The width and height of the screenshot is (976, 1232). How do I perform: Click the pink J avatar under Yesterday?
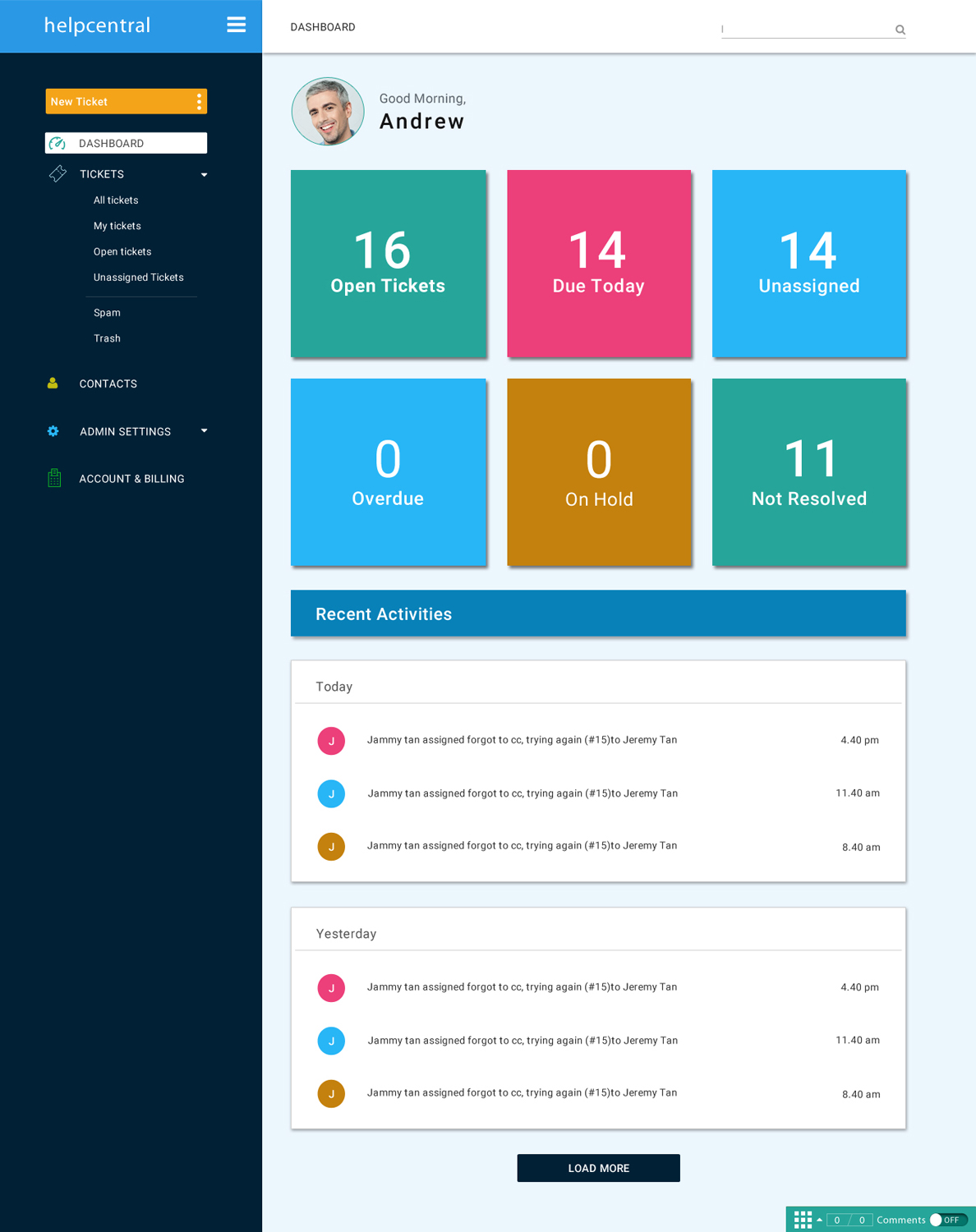[x=331, y=988]
